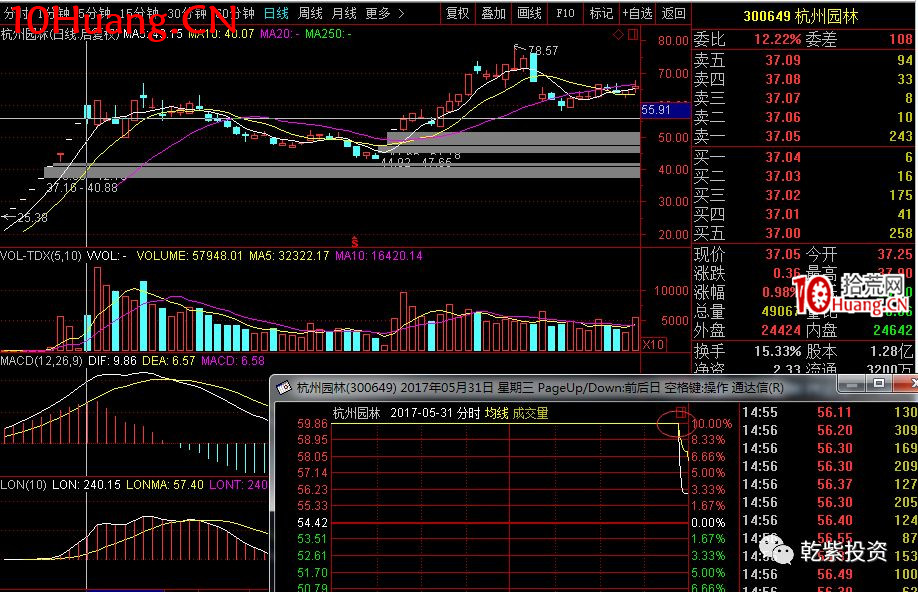Image resolution: width=918 pixels, height=592 pixels.
Task: Click the 委比 12.22% value
Action: (x=777, y=39)
